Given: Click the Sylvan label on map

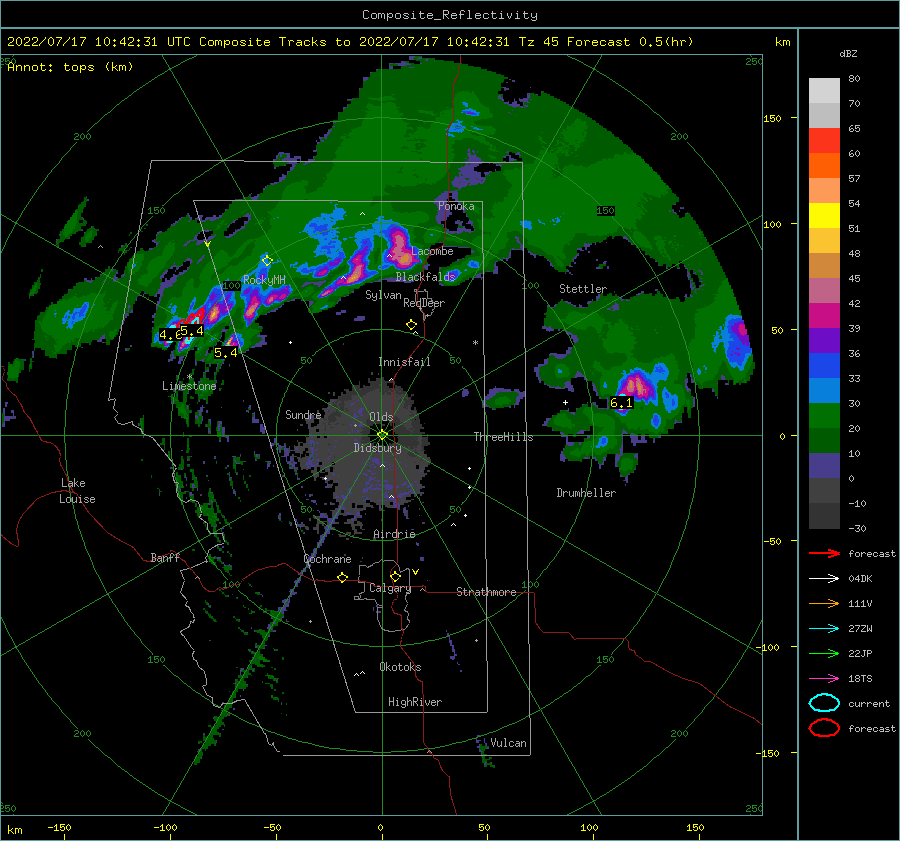Looking at the screenshot, I should (383, 295).
